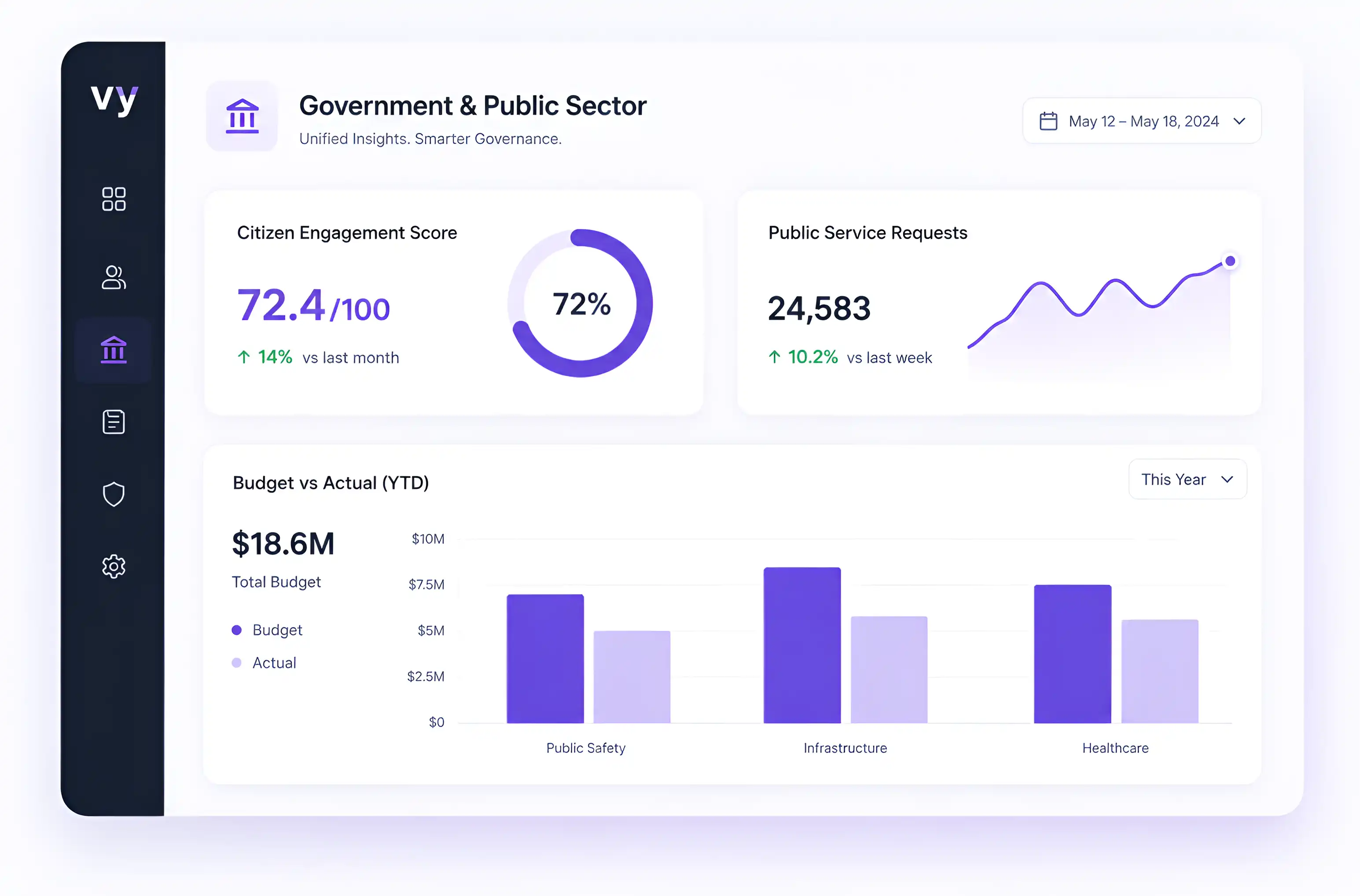The width and height of the screenshot is (1360, 896).
Task: Click the Budget legend purple dot
Action: (x=237, y=630)
